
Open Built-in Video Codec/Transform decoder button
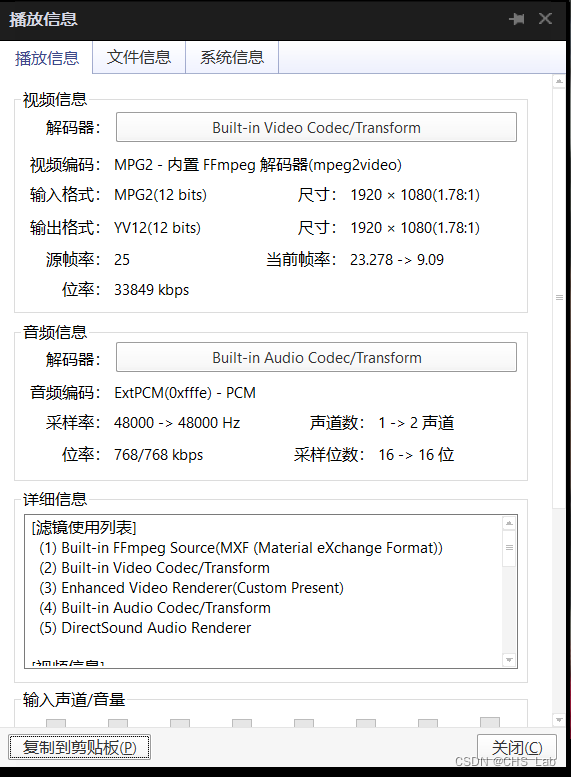tap(316, 127)
